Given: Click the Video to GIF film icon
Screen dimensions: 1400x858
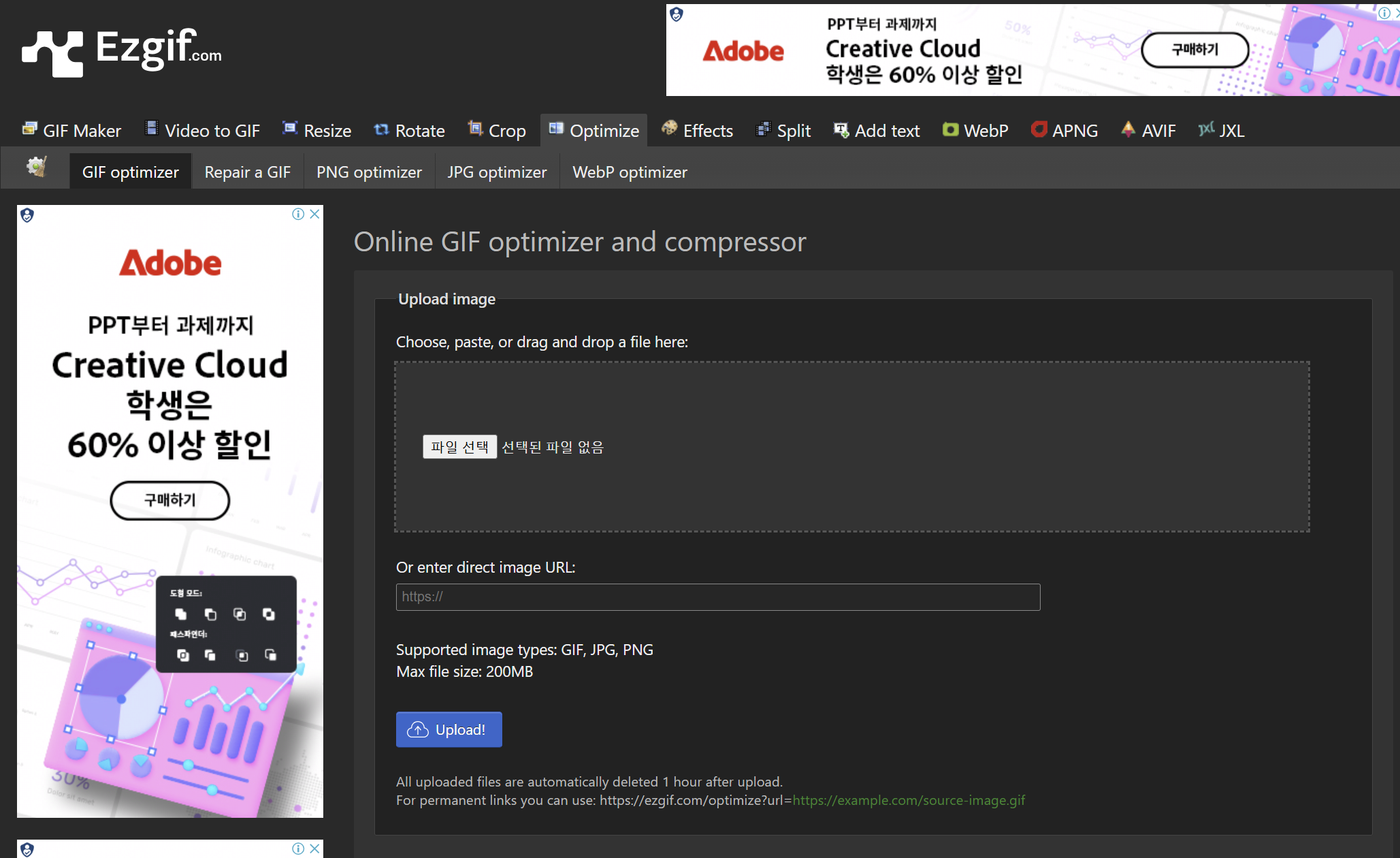Looking at the screenshot, I should [152, 128].
